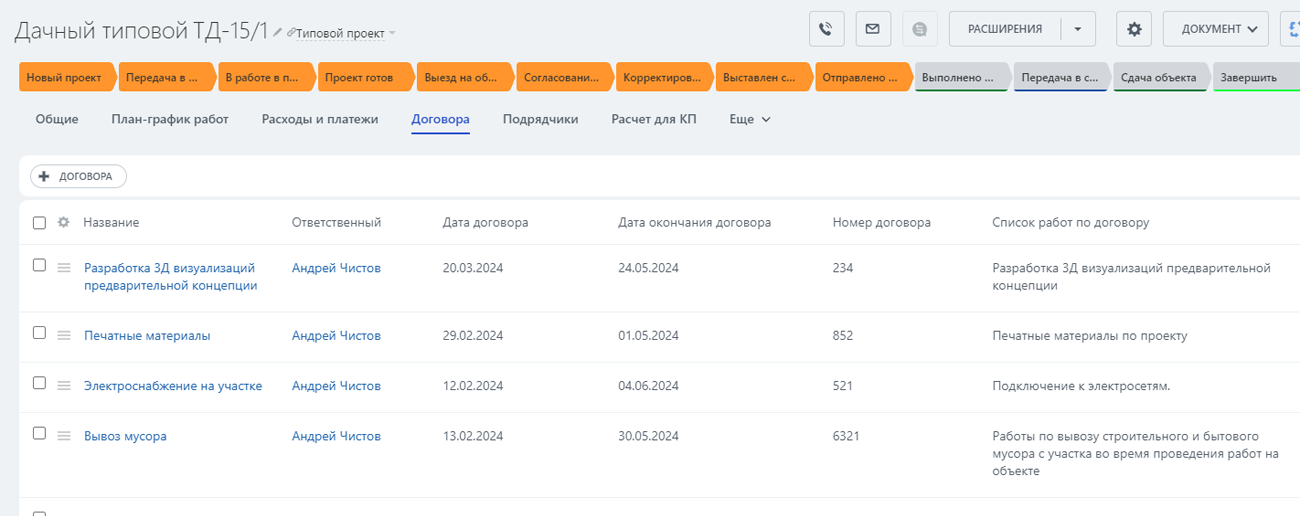
Task: Click the Завершить stage in progress bar
Action: 1249,77
